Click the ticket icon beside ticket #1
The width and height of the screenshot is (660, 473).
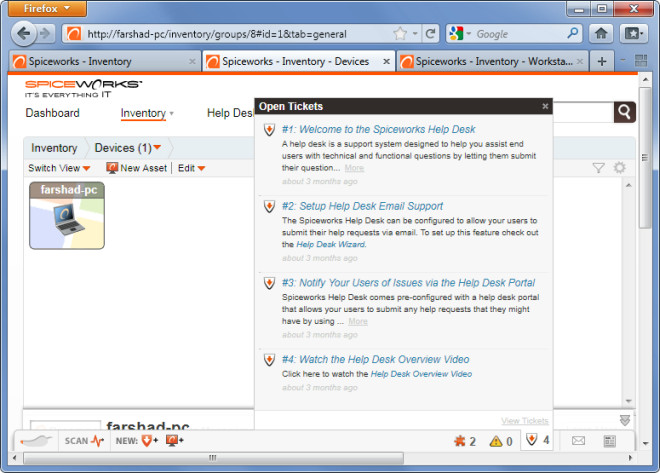click(269, 129)
